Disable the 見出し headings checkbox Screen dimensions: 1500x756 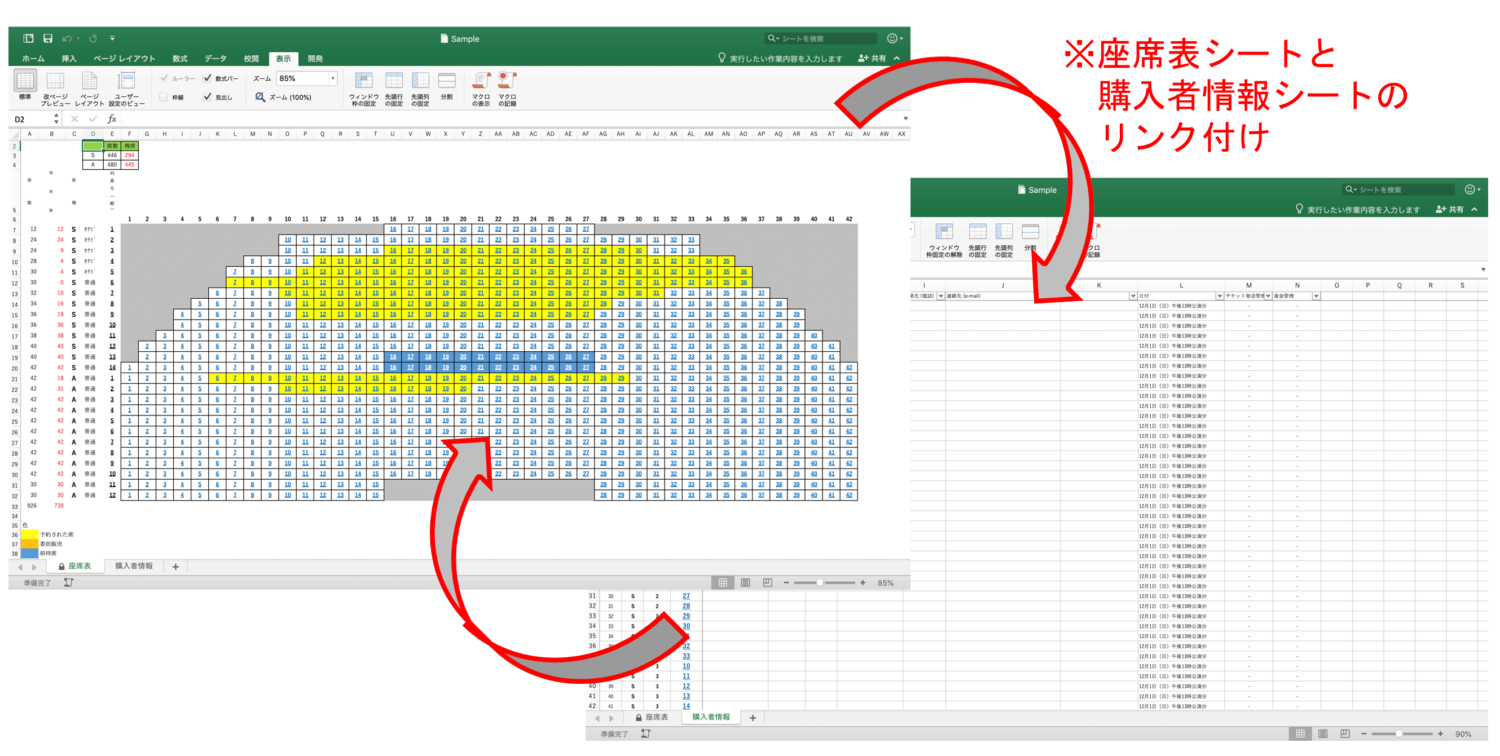point(207,95)
